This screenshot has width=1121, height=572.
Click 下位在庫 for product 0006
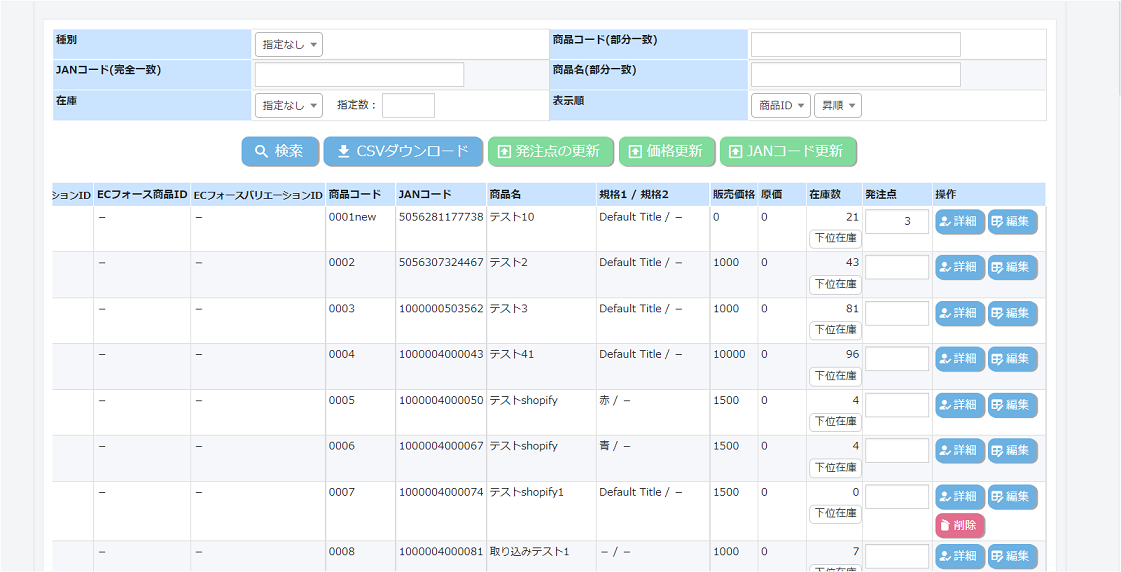[x=835, y=468]
